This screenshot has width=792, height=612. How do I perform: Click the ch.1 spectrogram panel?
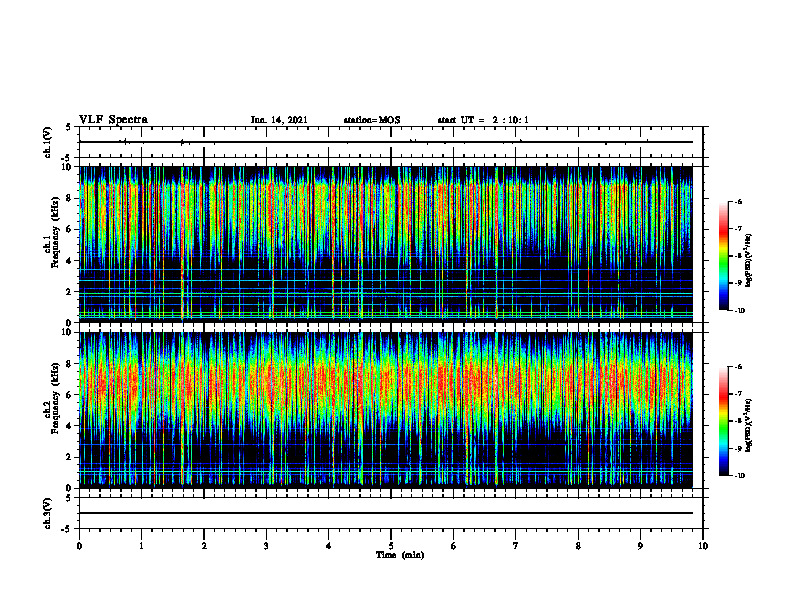click(386, 244)
